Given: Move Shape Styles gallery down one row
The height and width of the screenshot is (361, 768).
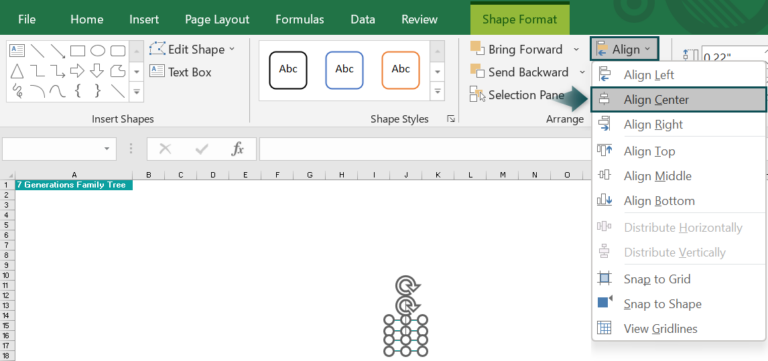Looking at the screenshot, I should 437,72.
